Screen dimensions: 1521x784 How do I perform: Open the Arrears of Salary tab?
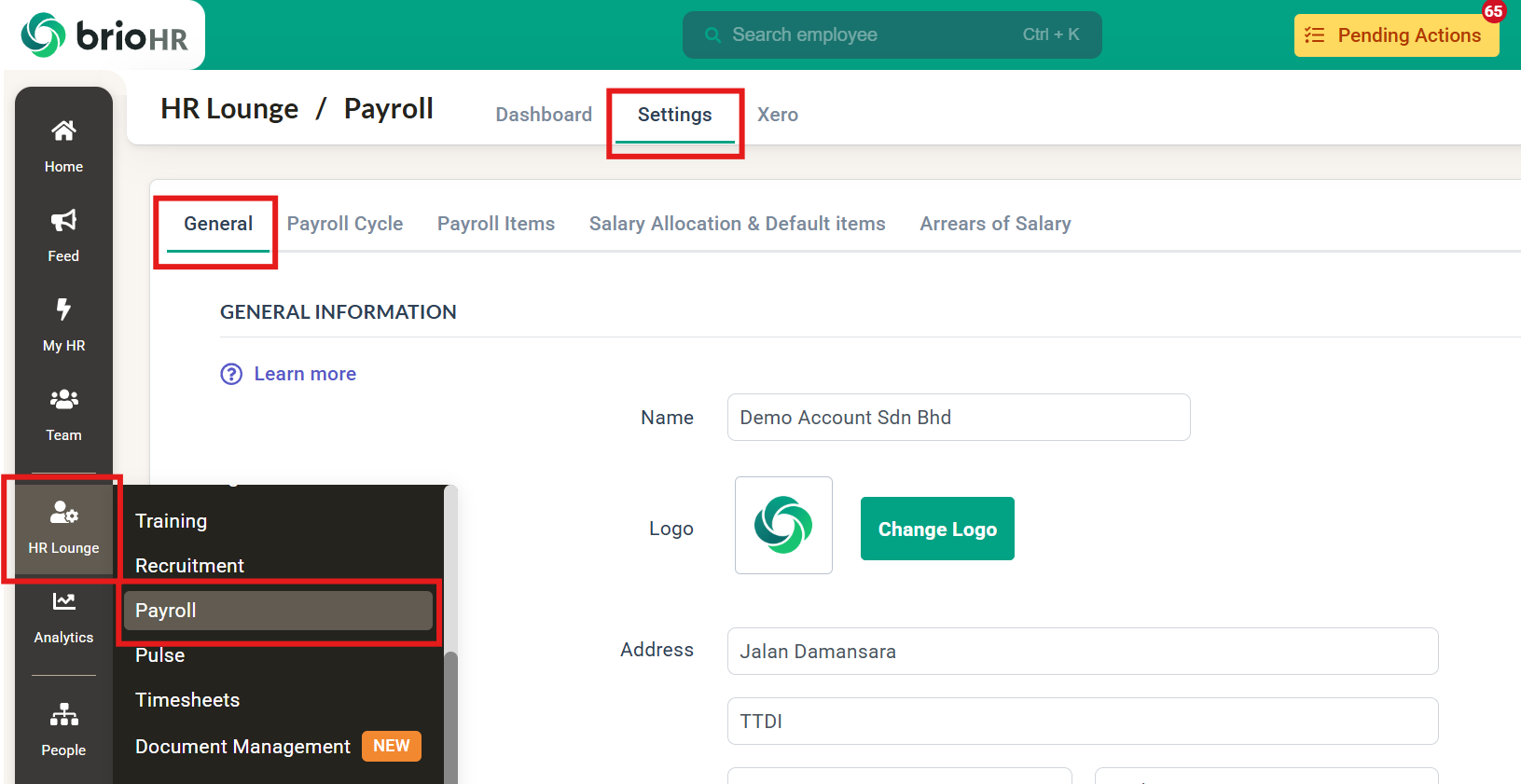tap(995, 224)
